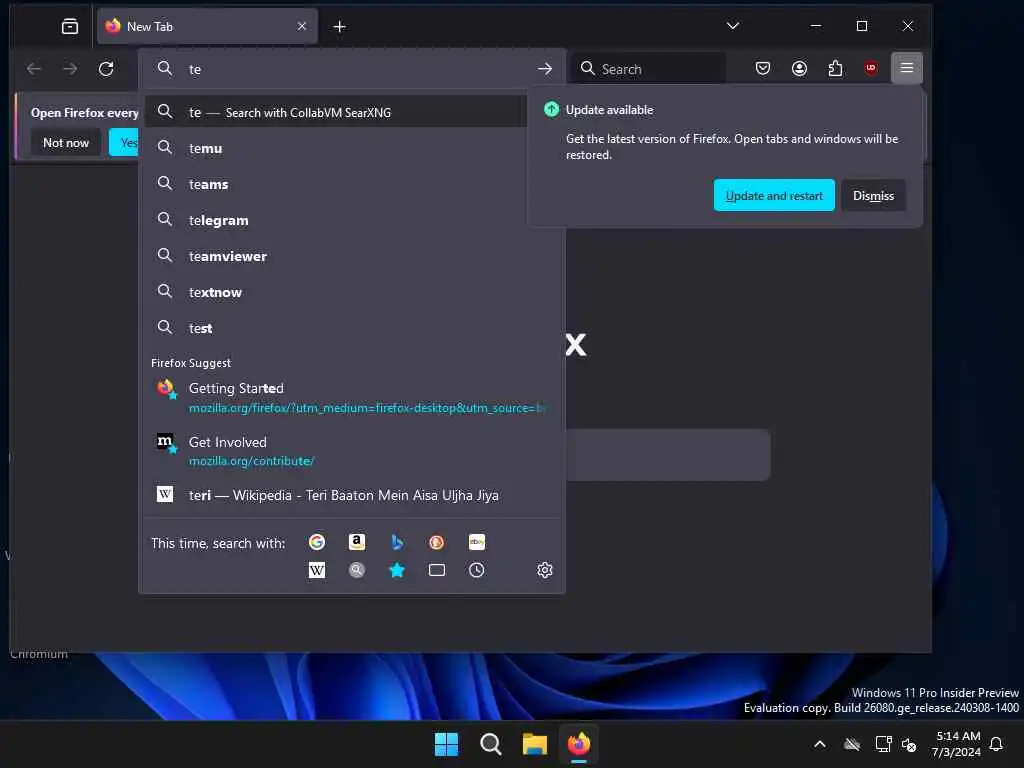Click the network tray icon
The width and height of the screenshot is (1024, 768).
click(883, 744)
